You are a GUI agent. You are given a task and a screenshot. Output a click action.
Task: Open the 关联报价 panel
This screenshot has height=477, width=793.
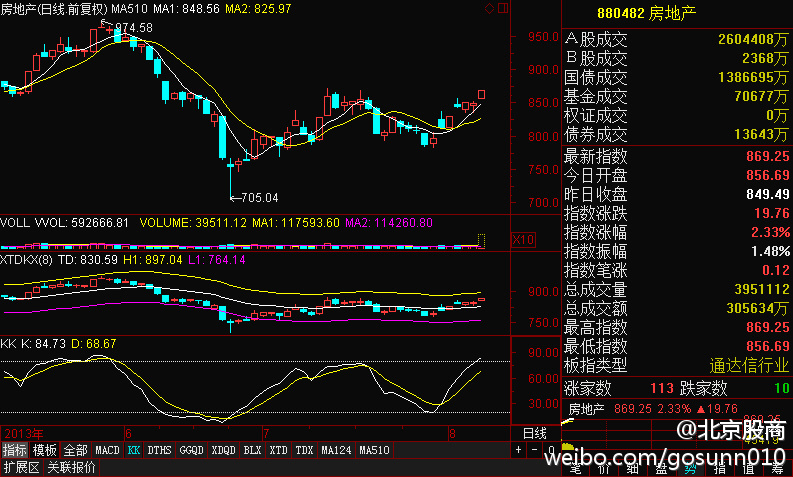point(72,467)
